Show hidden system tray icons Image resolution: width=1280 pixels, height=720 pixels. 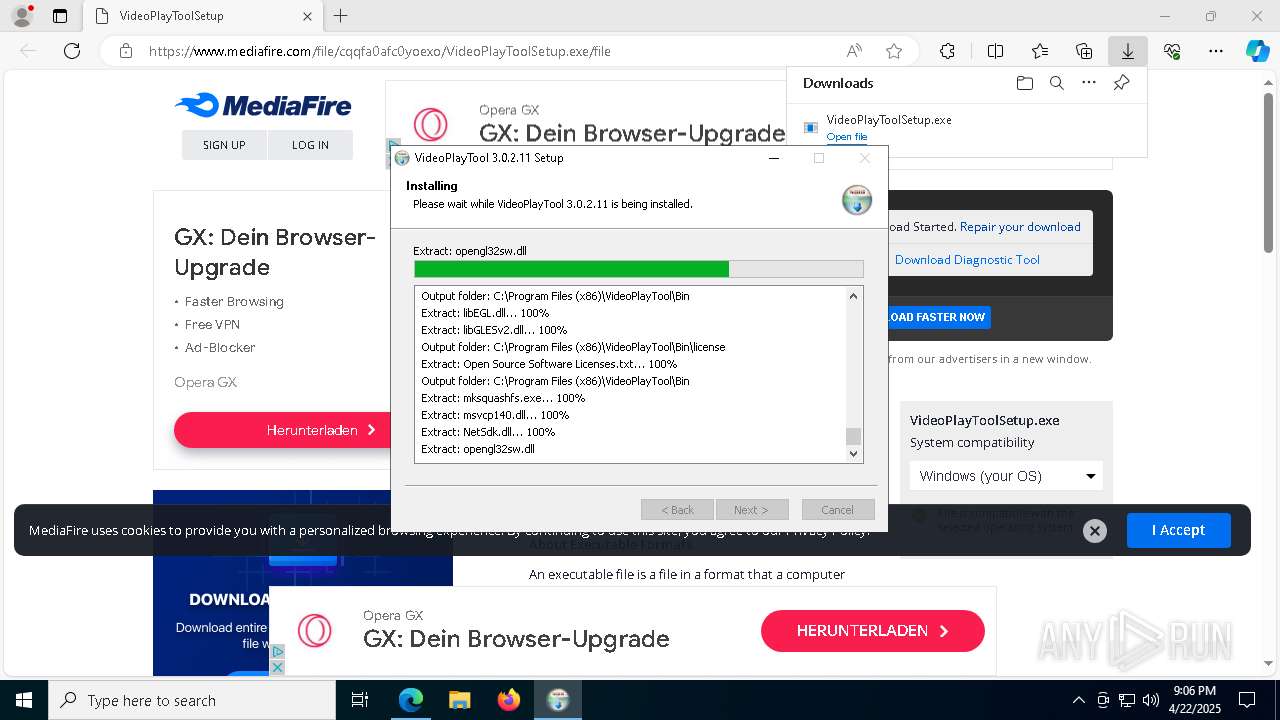pos(1078,700)
